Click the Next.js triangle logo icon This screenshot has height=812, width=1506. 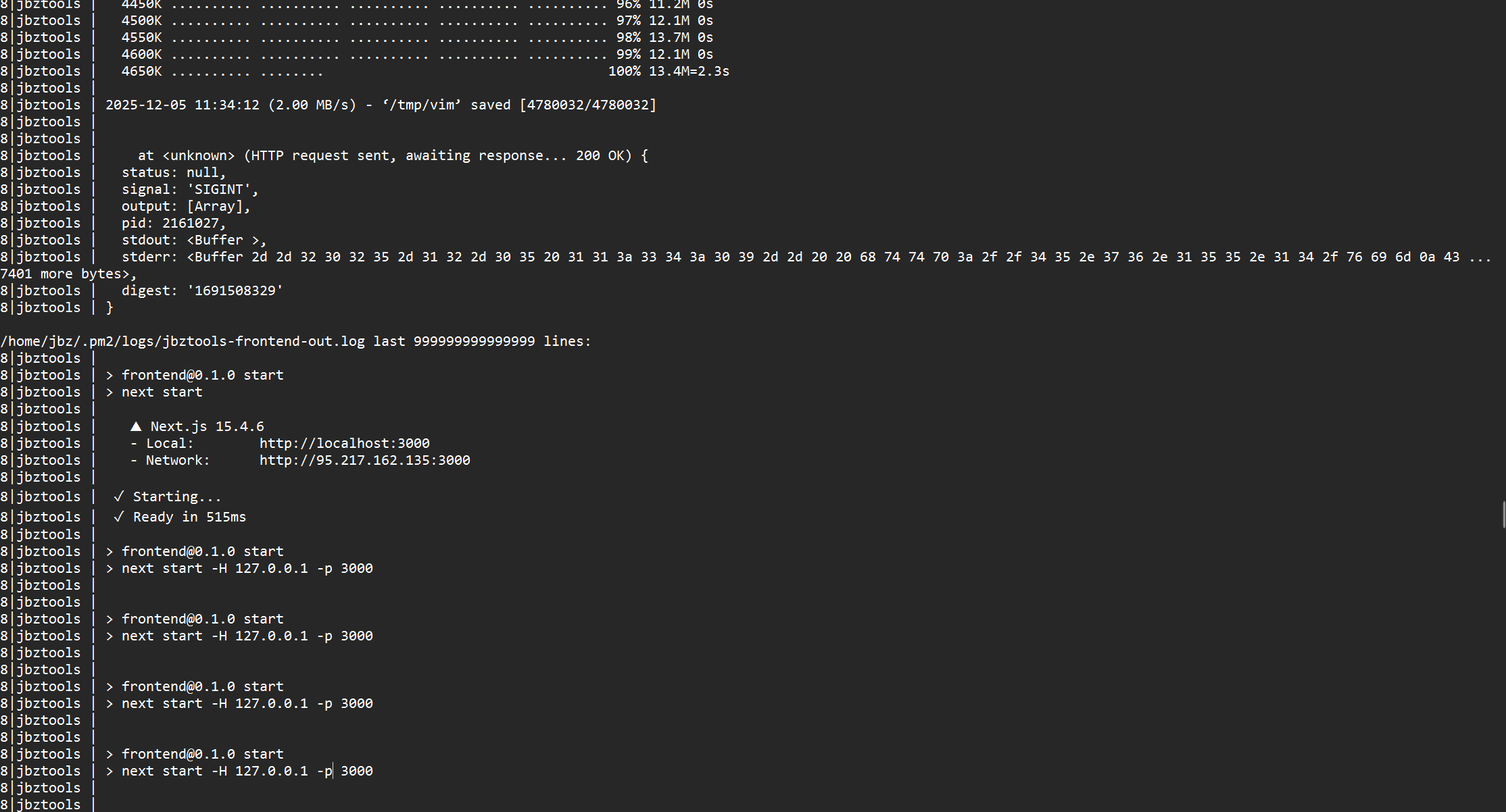point(136,426)
